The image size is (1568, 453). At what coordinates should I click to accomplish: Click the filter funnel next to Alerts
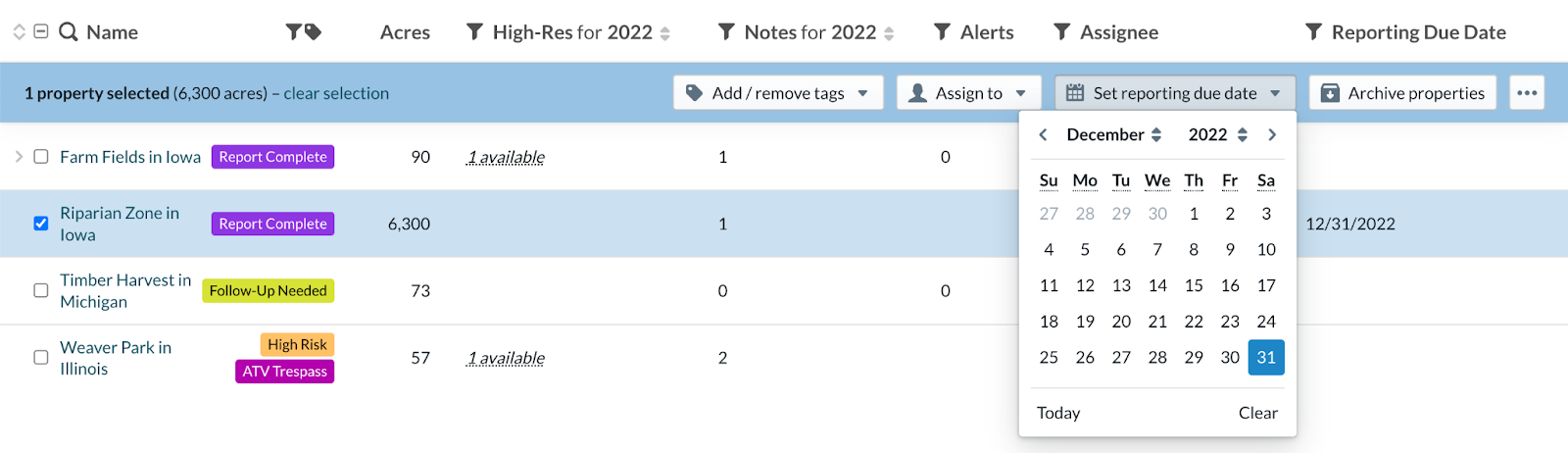click(942, 32)
